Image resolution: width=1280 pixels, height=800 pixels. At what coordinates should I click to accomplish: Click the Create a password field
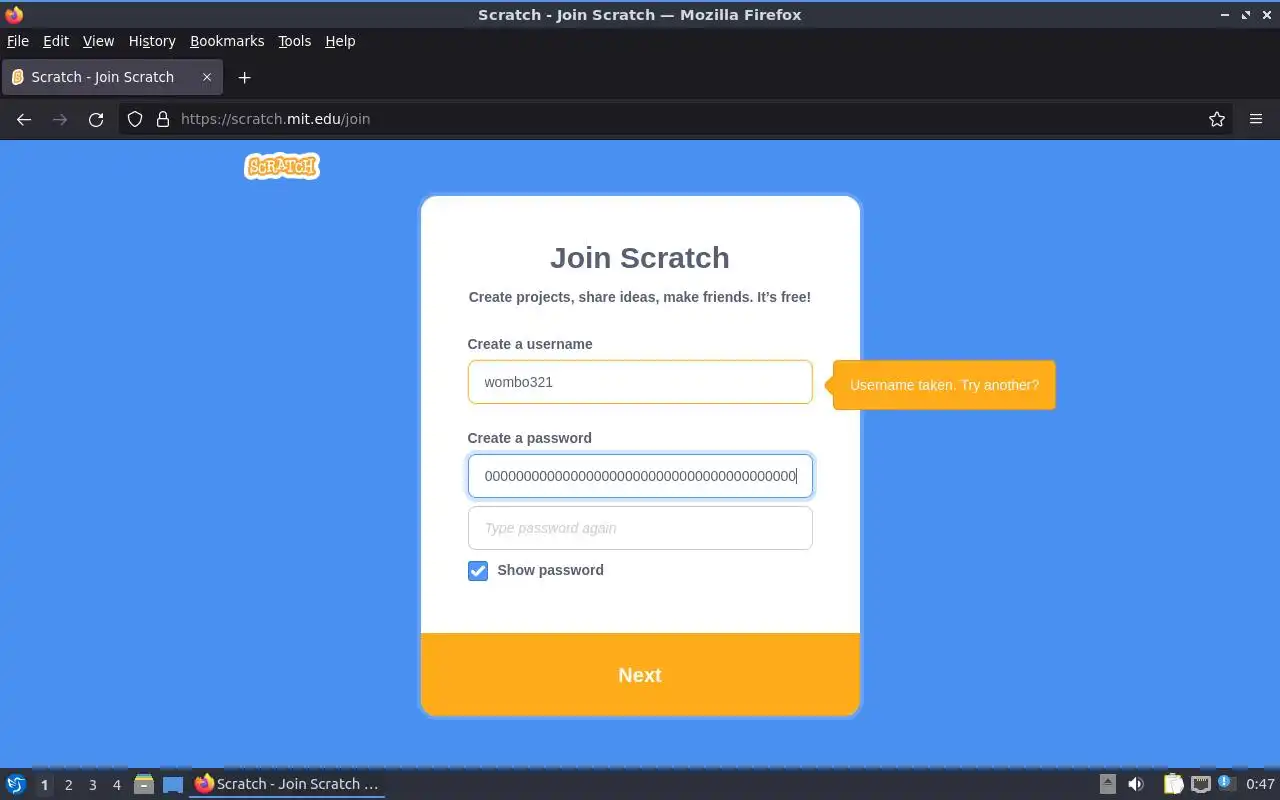click(x=640, y=476)
